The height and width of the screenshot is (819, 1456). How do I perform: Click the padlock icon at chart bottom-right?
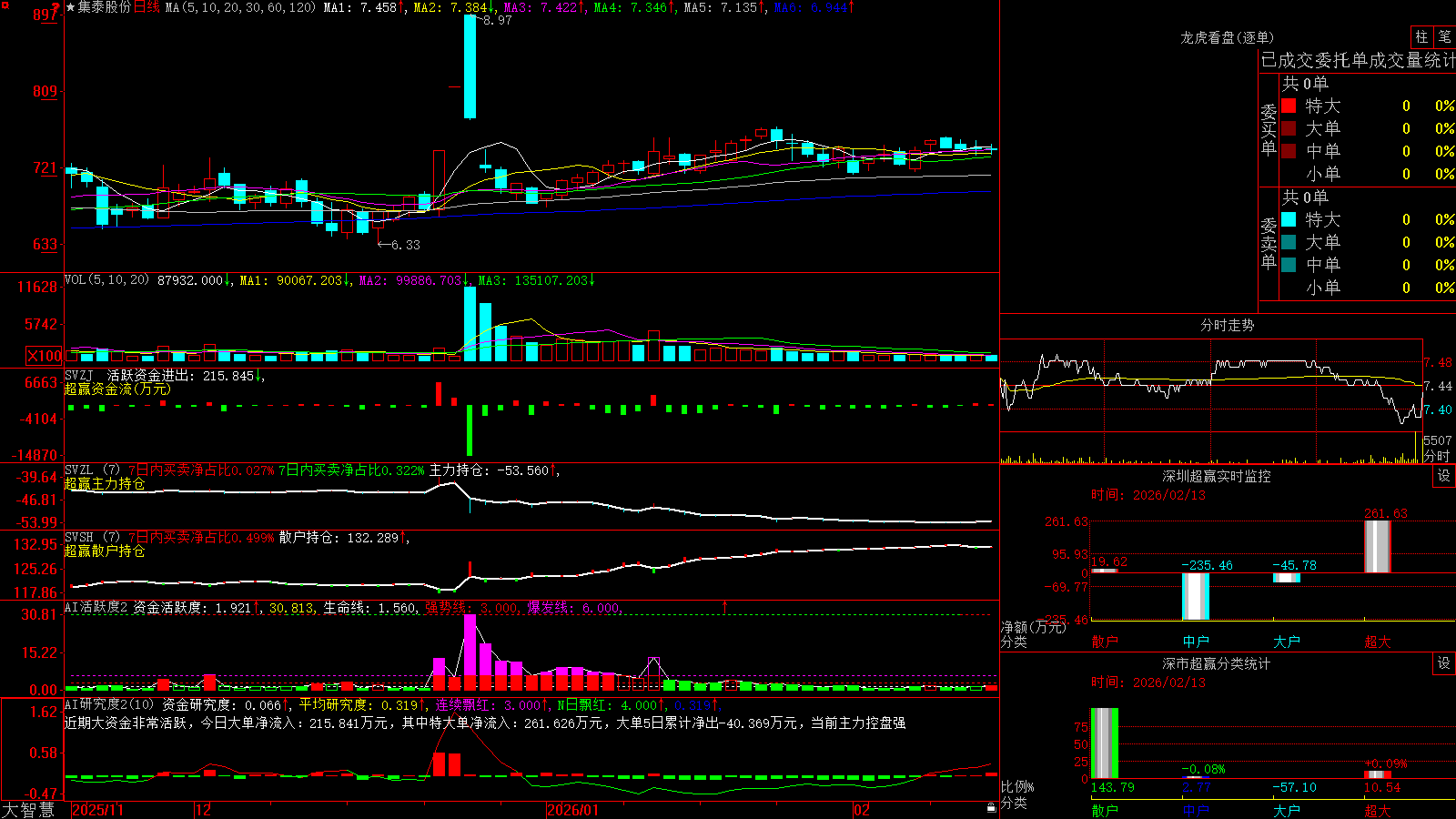pyautogui.click(x=992, y=807)
